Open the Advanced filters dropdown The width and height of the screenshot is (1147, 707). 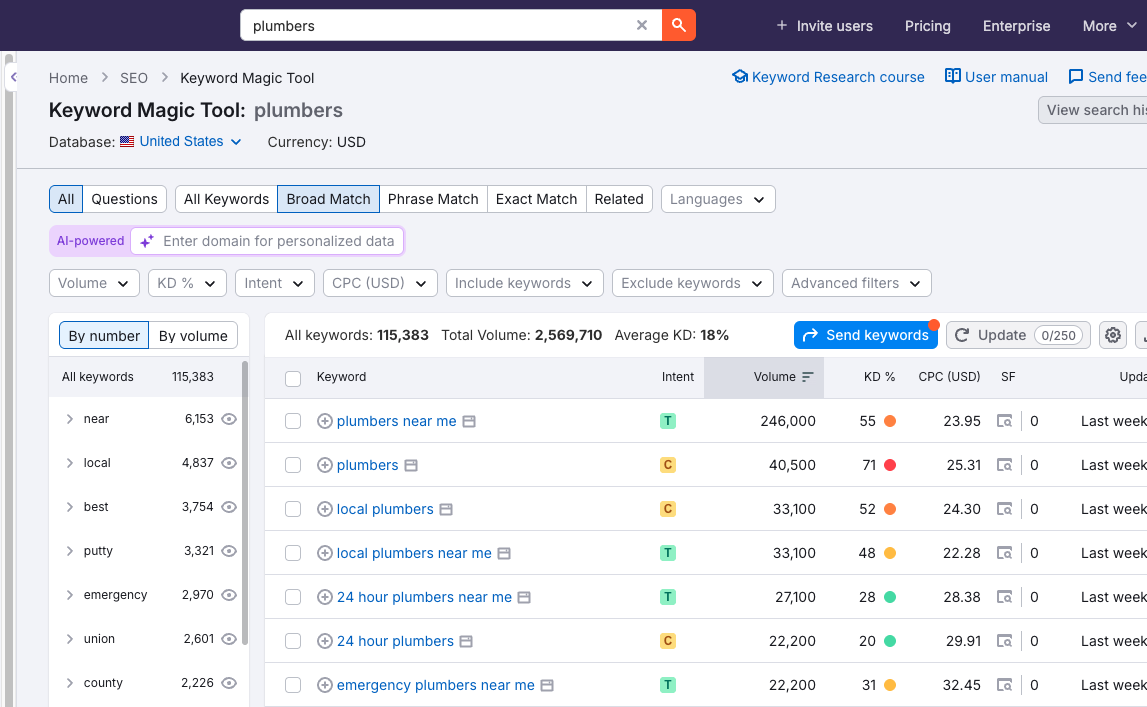tap(857, 283)
